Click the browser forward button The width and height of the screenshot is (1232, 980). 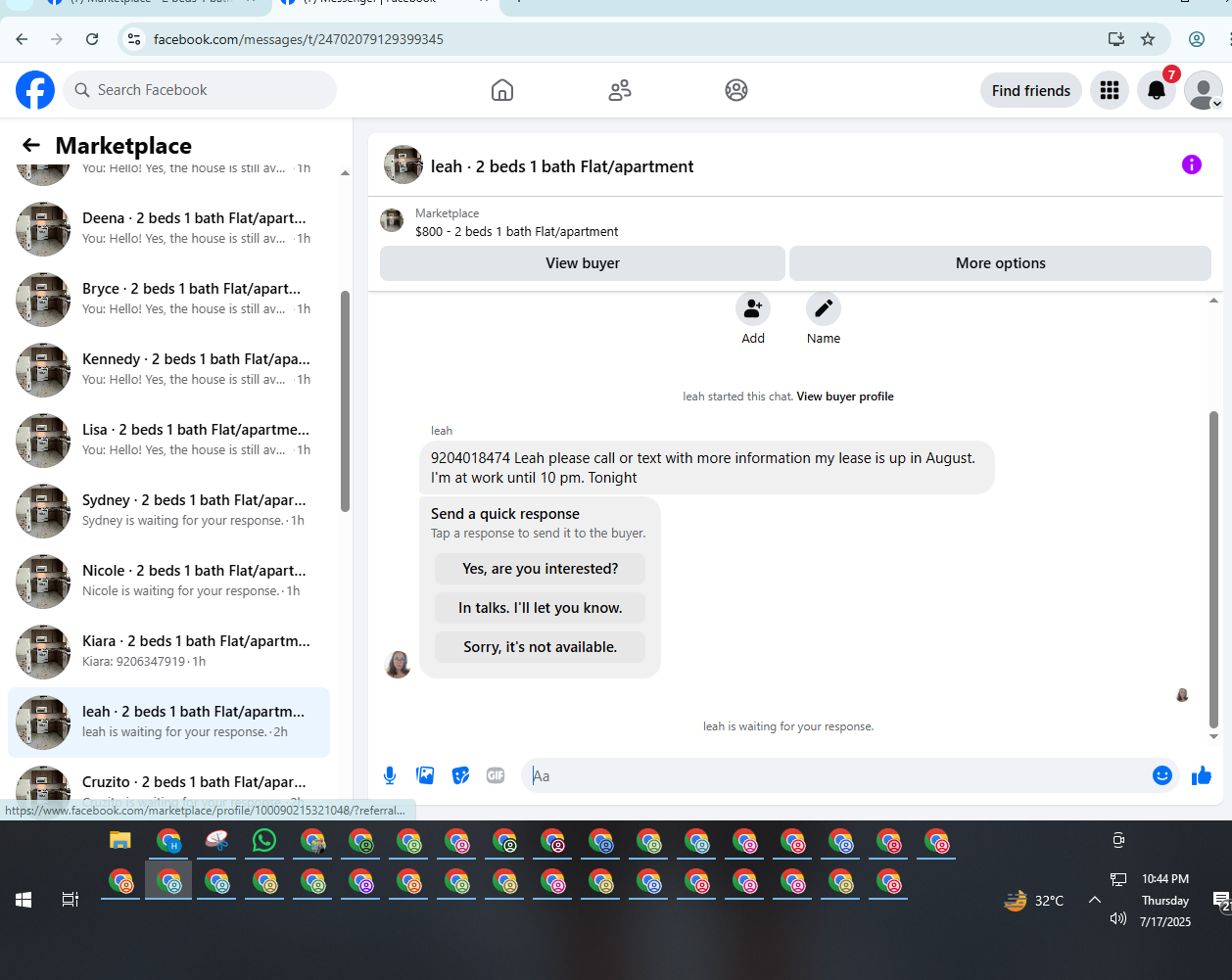coord(57,39)
